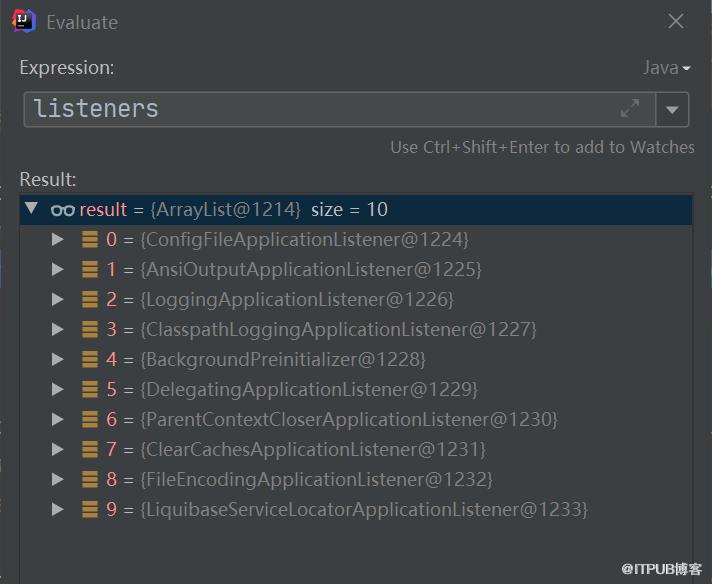Collapse the result ArrayList node
Screen dimensions: 712x584
[x=31, y=208]
